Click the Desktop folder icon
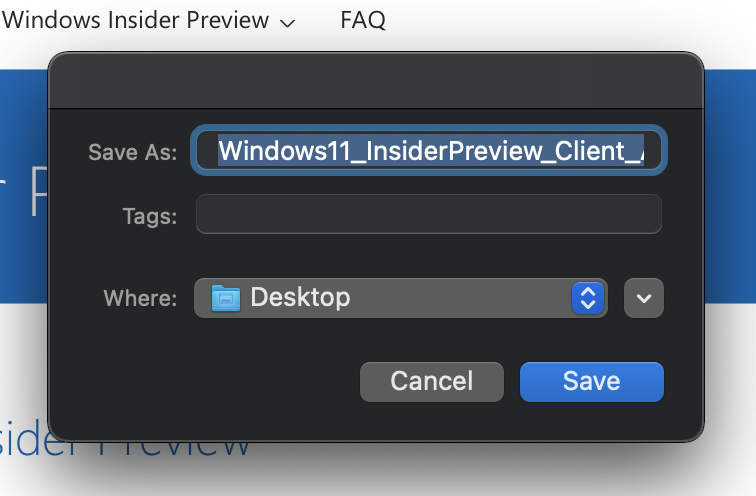This screenshot has height=496, width=756. point(226,298)
